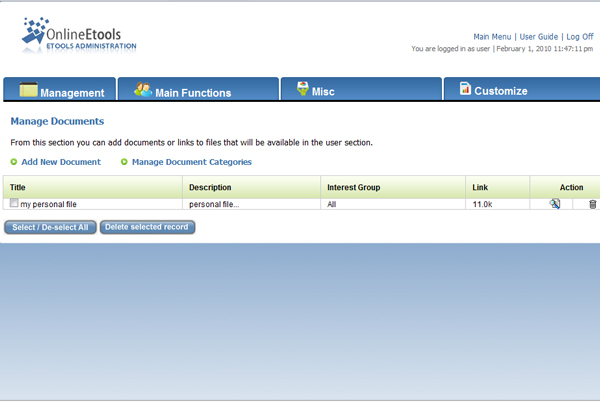The height and width of the screenshot is (402, 600).
Task: Click the Link column header
Action: click(x=497, y=187)
